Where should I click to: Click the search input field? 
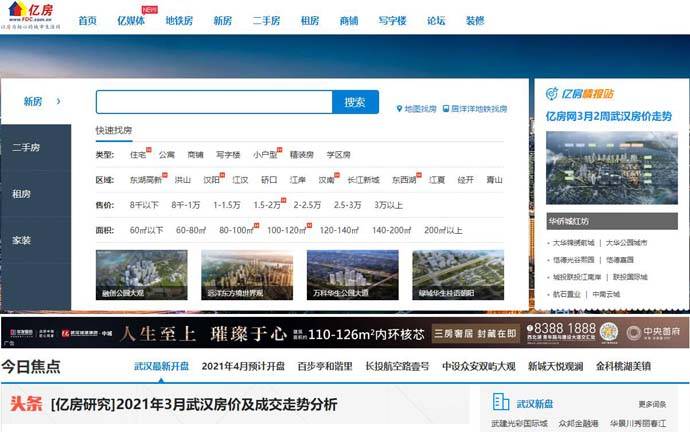coord(214,102)
